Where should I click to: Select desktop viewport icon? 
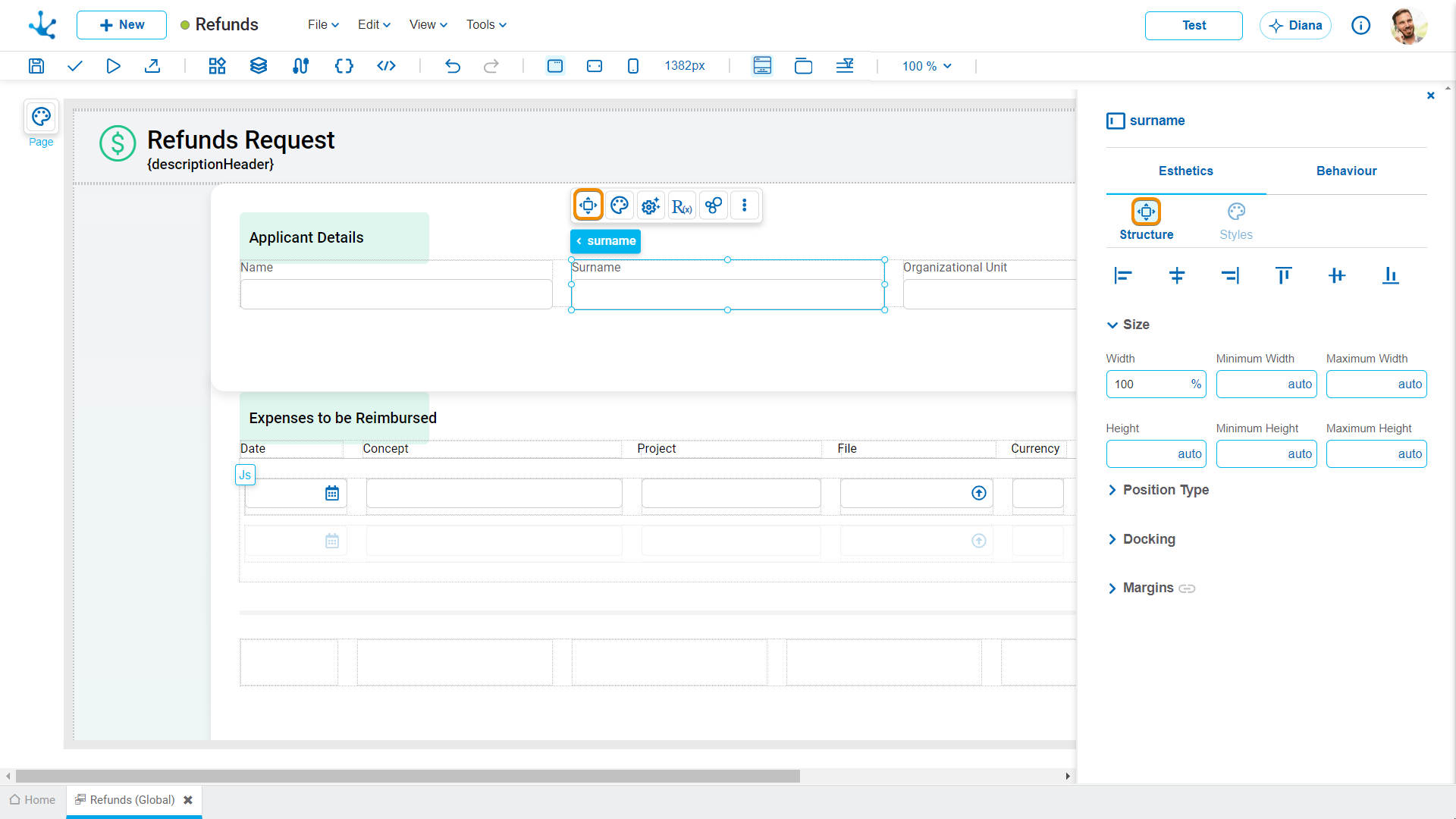pyautogui.click(x=555, y=66)
